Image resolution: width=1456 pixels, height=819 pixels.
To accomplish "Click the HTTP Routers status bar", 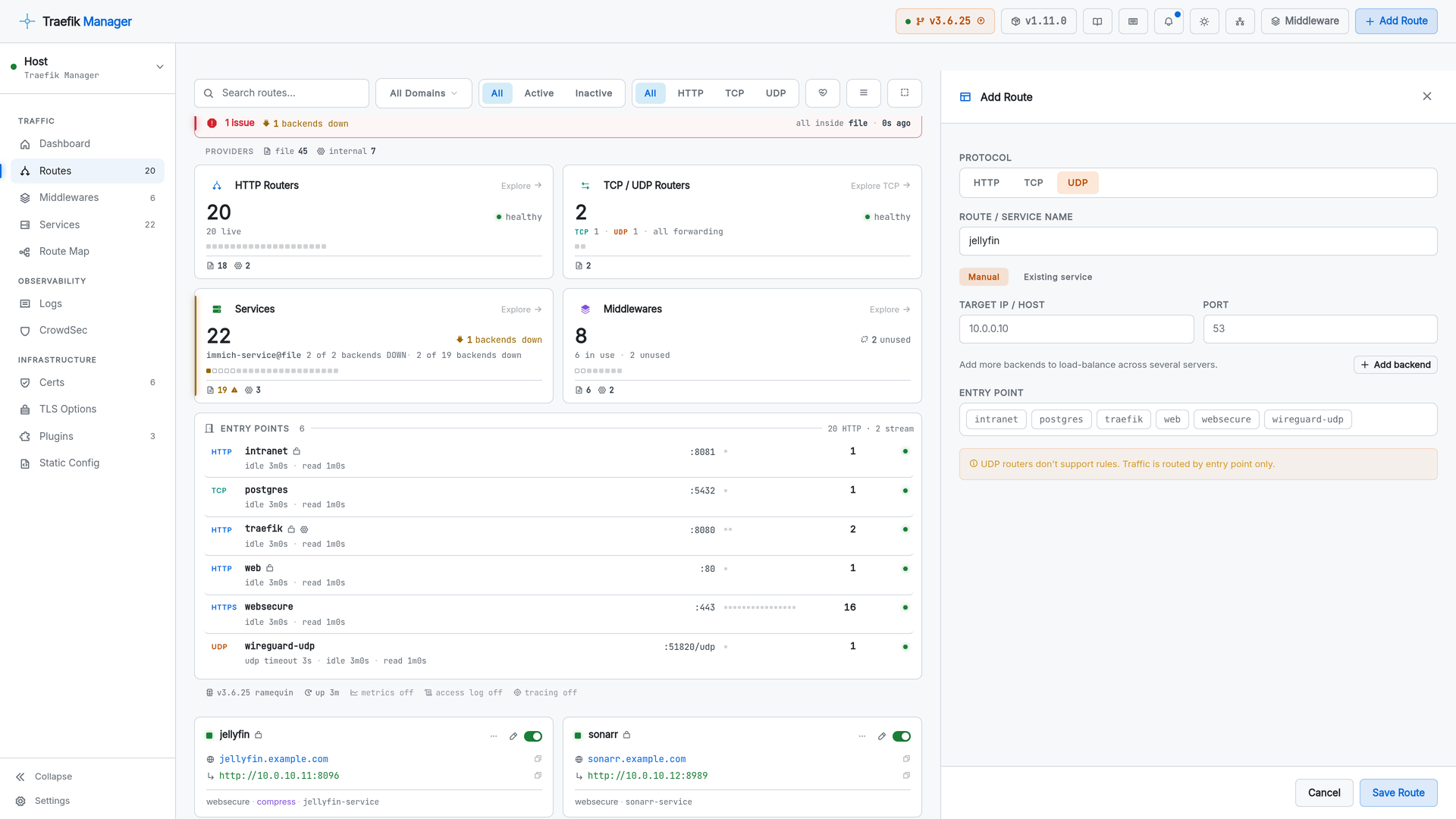I will [266, 246].
